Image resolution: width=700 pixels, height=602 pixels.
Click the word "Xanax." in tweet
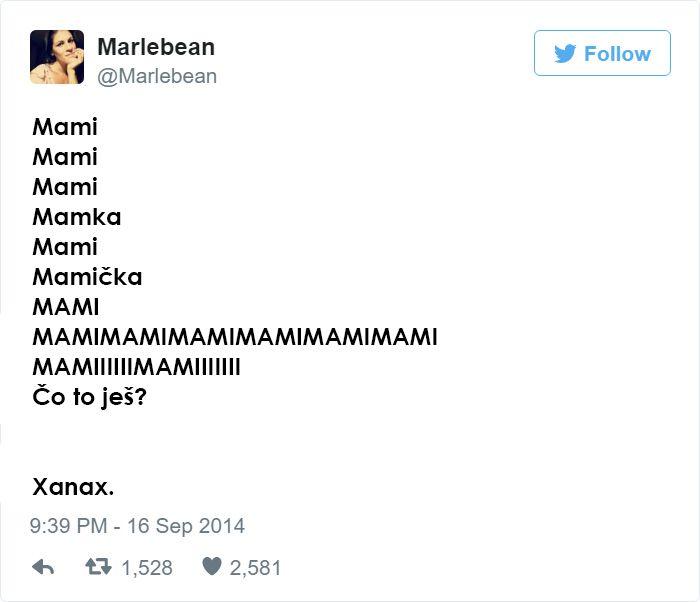click(73, 487)
